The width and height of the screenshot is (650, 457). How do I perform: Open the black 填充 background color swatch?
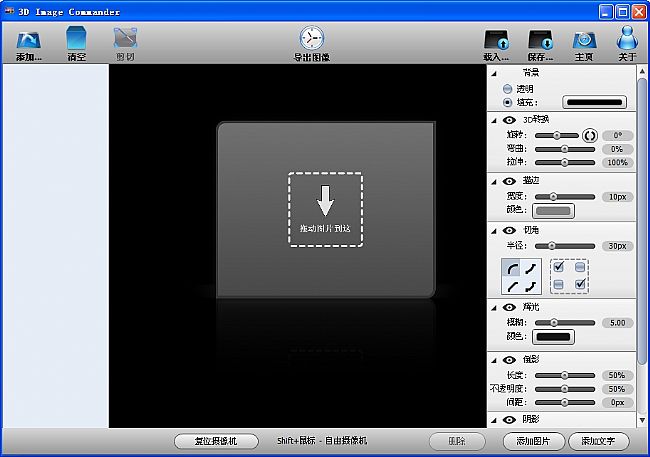(x=594, y=102)
